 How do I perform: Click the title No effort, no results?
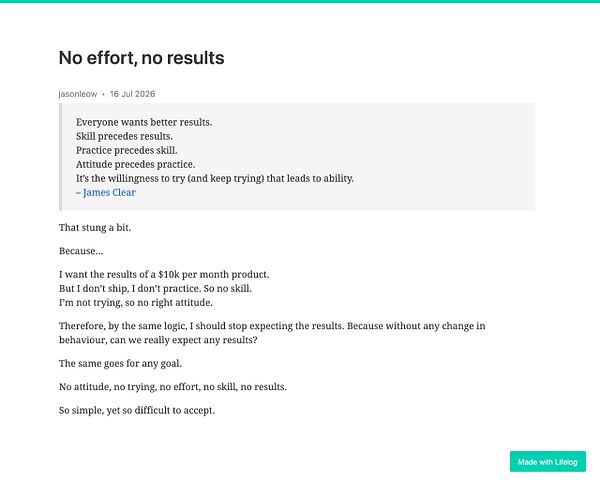tap(142, 58)
